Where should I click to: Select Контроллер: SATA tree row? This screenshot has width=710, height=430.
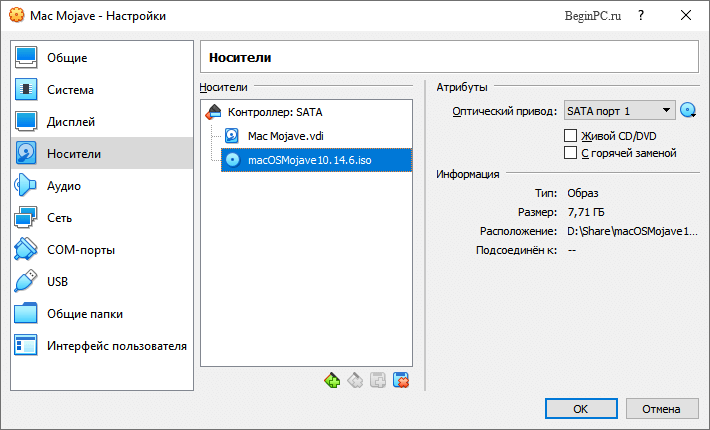307,112
